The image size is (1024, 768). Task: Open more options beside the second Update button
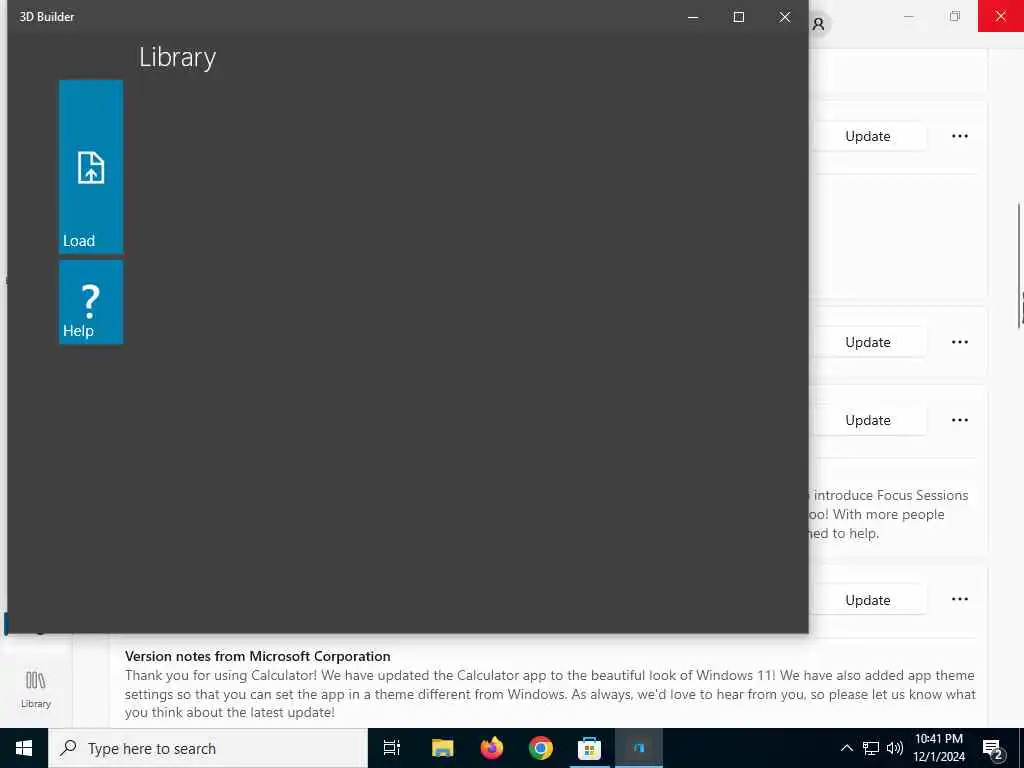point(959,342)
